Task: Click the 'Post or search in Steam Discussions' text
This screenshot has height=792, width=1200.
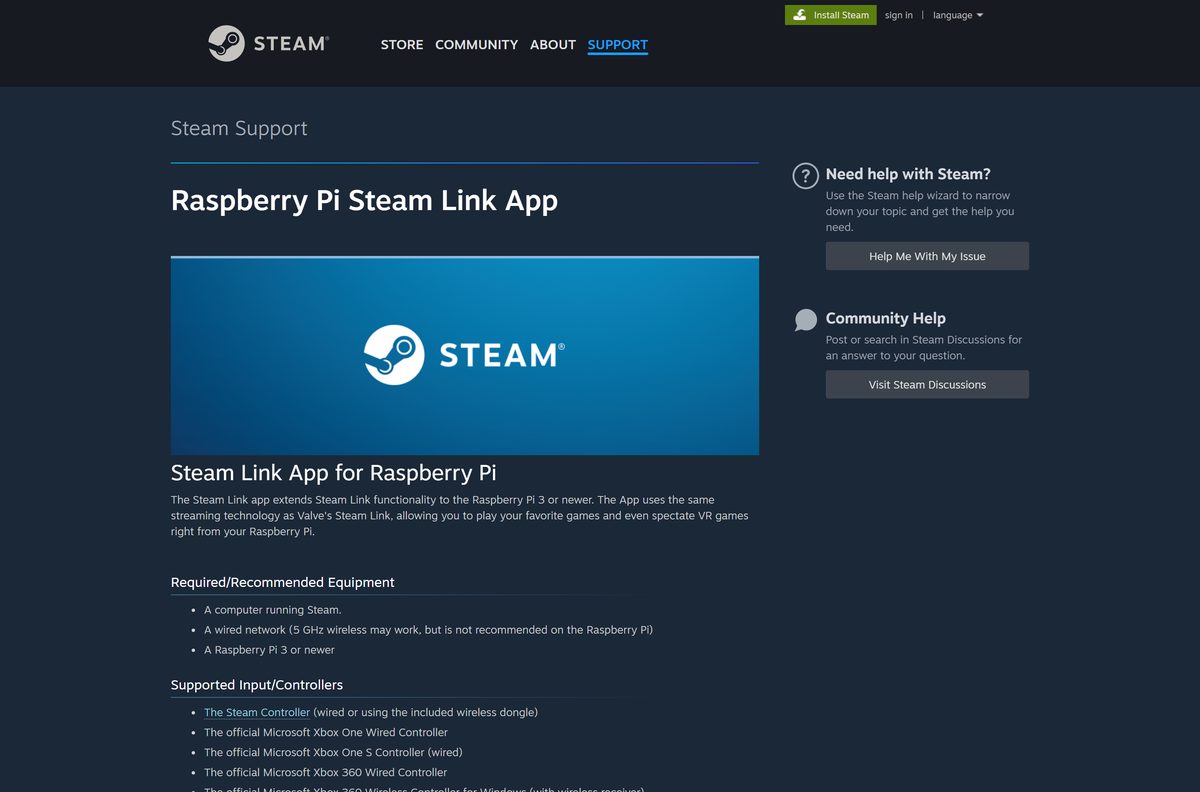Action: (x=924, y=347)
